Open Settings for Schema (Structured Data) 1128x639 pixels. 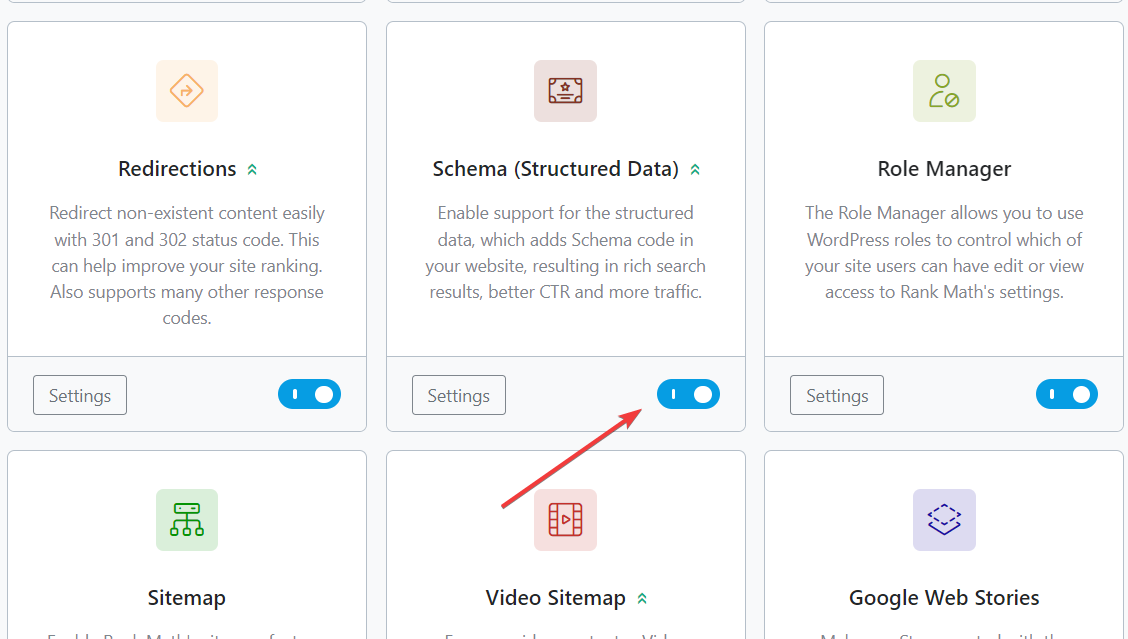[x=459, y=395]
